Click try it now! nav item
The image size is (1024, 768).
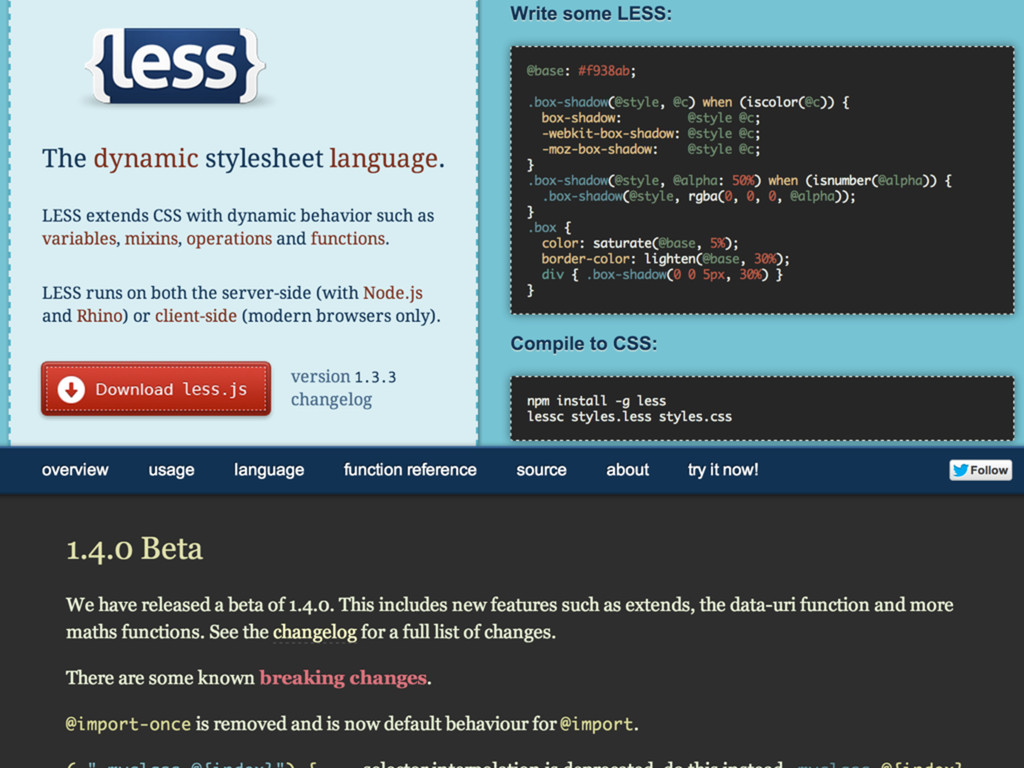[x=723, y=470]
